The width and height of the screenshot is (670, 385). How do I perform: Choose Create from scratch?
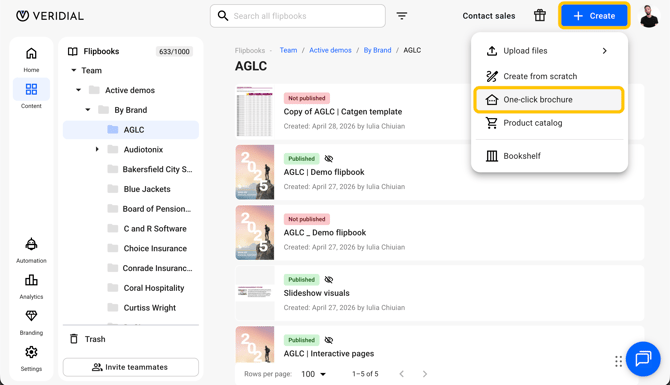pyautogui.click(x=550, y=76)
